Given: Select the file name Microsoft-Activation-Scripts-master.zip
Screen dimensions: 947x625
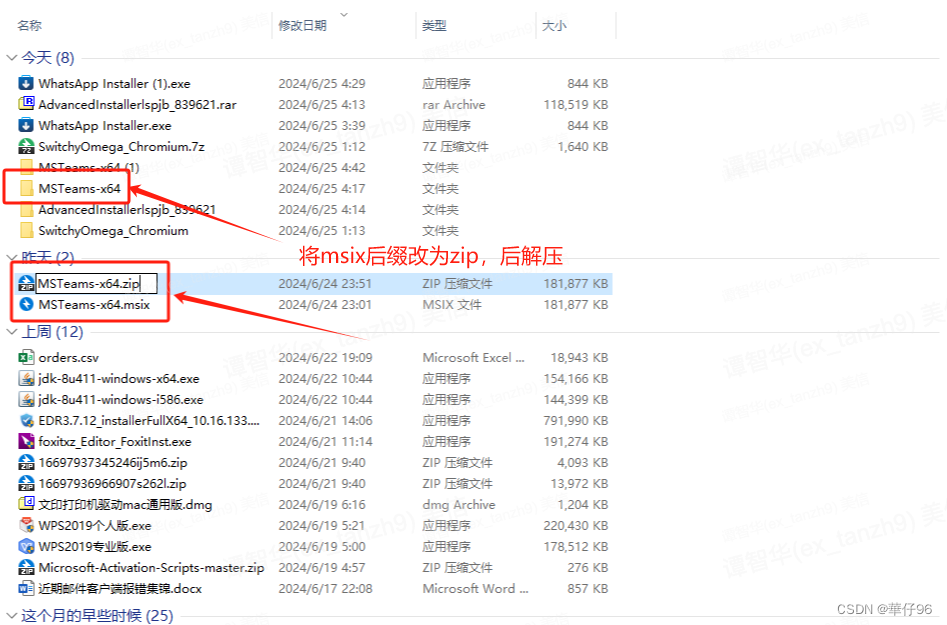Looking at the screenshot, I should pos(151,568).
